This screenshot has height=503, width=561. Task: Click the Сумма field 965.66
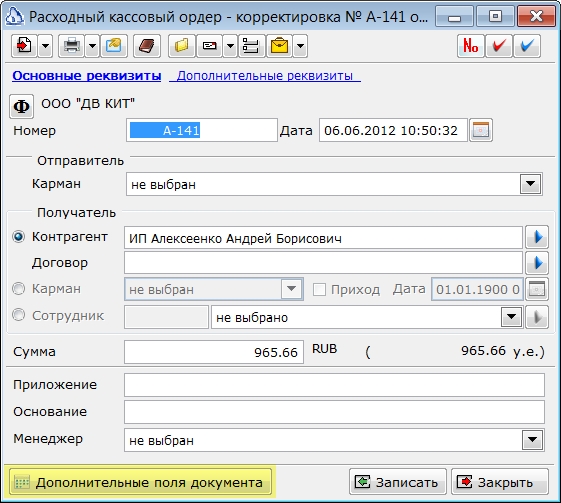[x=214, y=352]
